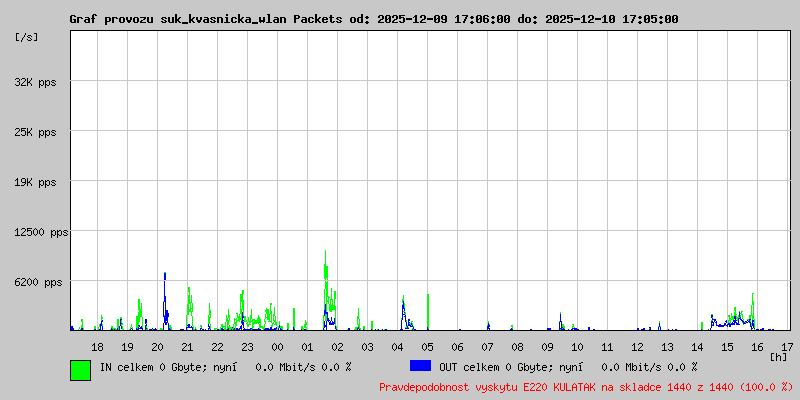
Task: Click the hour label '02' on time axis
Action: 337,347
